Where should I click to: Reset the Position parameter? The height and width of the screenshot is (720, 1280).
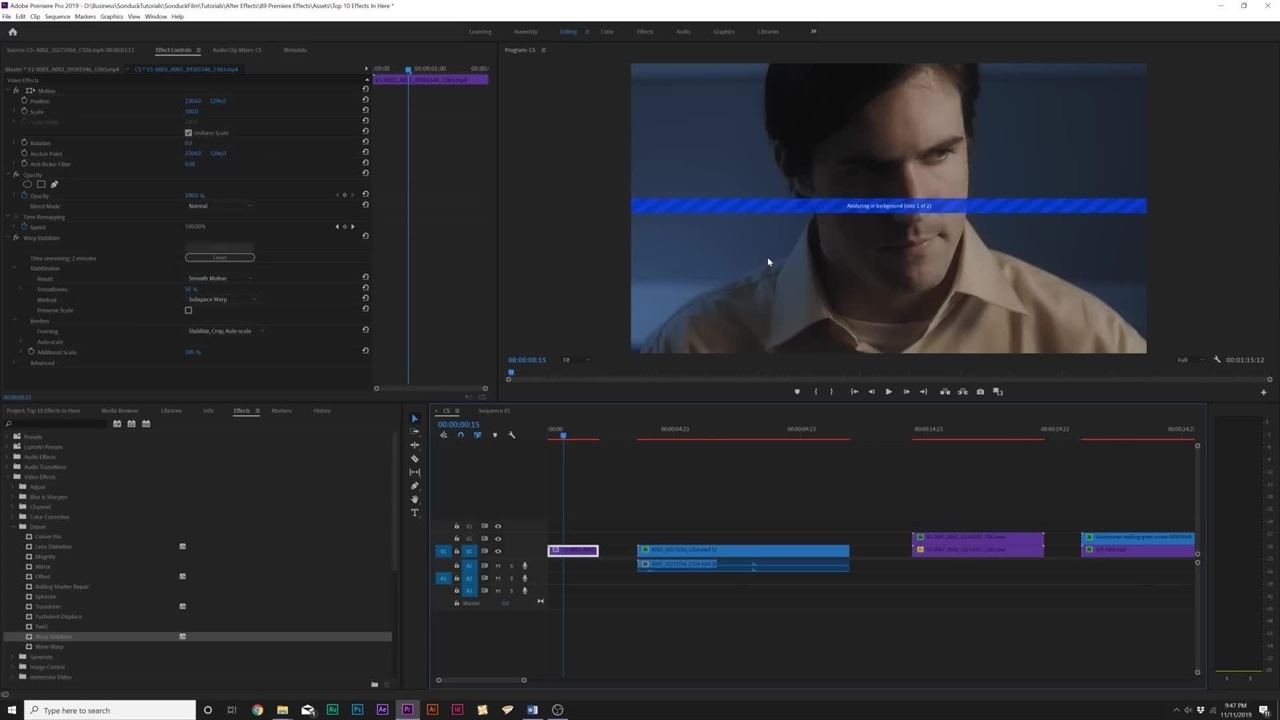coord(365,101)
